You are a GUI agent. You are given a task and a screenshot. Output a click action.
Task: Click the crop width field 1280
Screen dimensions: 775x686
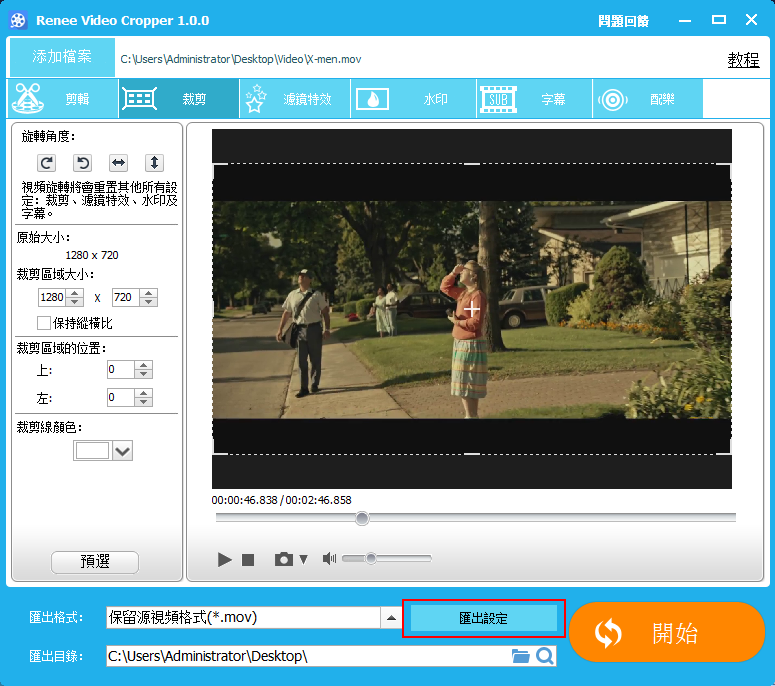coord(52,298)
